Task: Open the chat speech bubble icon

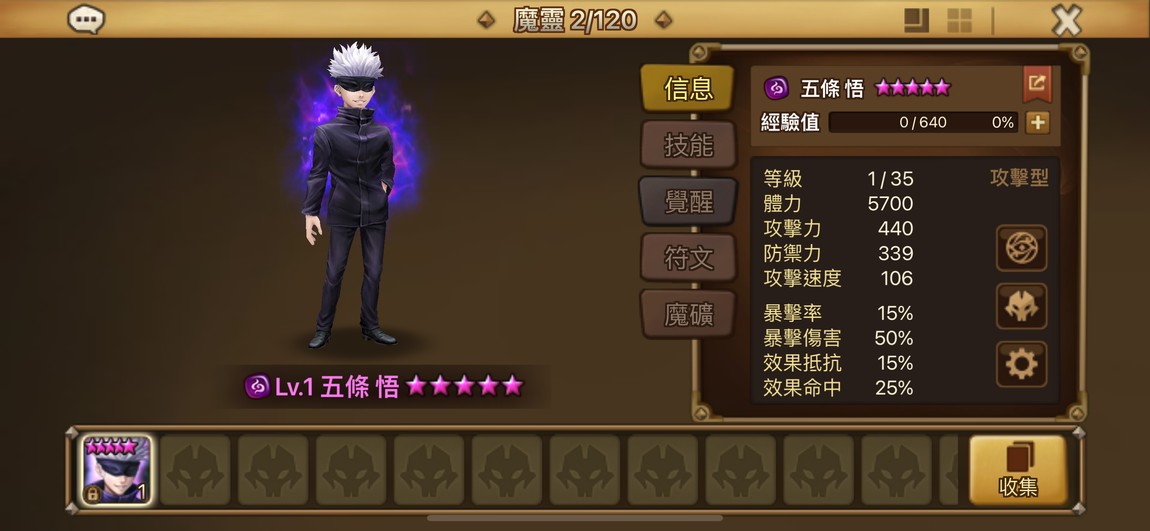Action: 86,19
